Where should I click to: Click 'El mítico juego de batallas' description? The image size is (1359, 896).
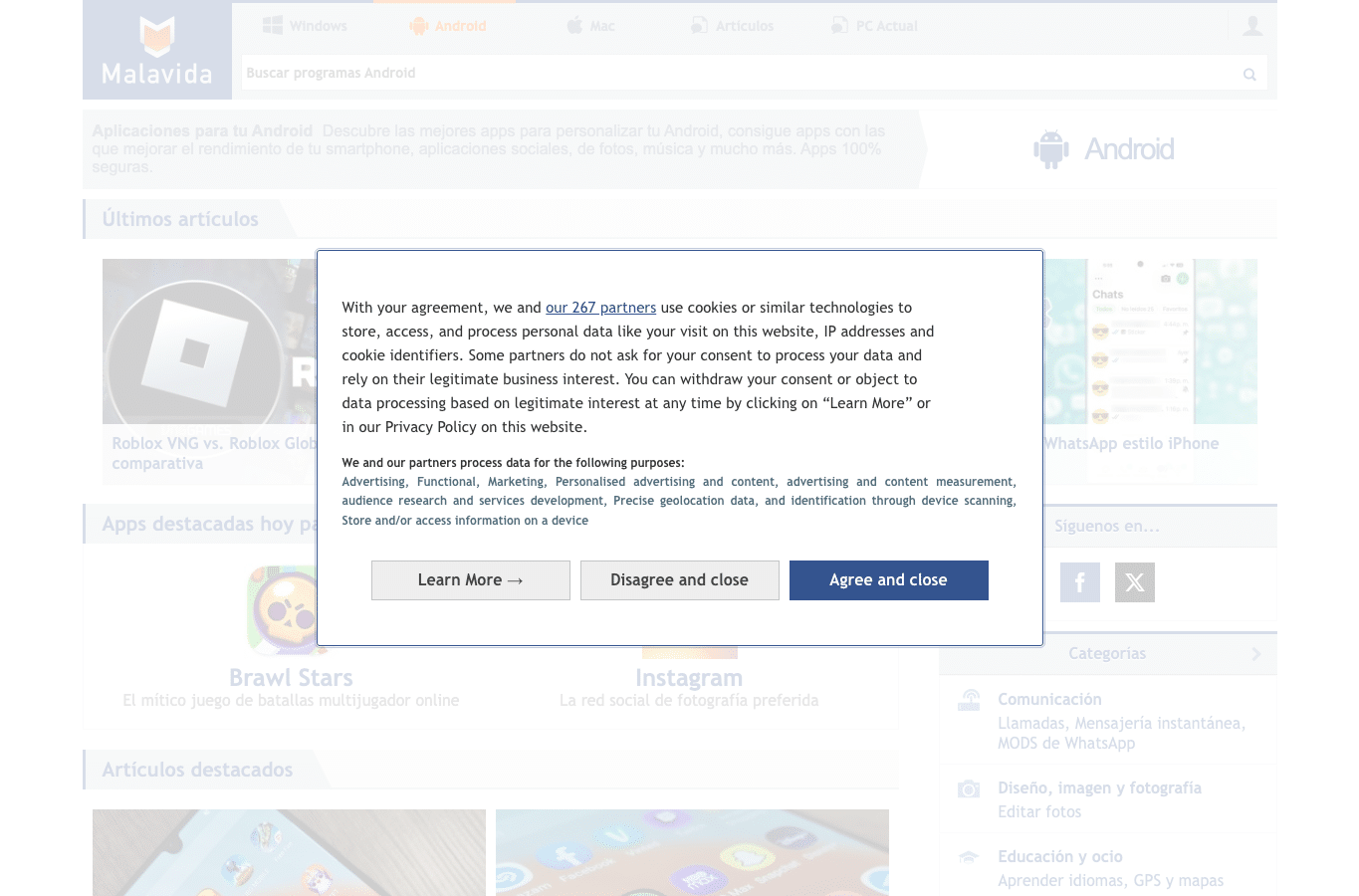pyautogui.click(x=291, y=701)
